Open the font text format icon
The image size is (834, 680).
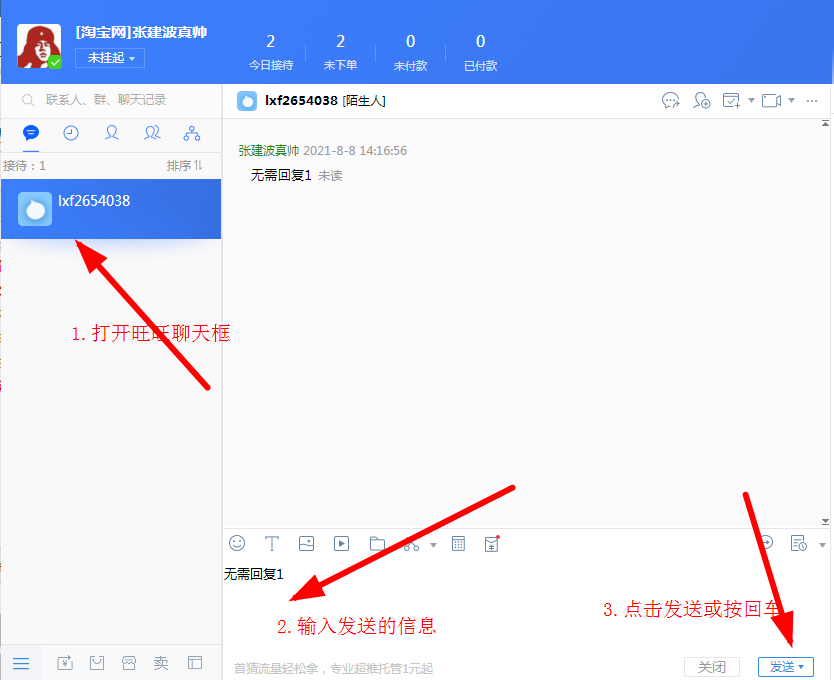click(272, 544)
